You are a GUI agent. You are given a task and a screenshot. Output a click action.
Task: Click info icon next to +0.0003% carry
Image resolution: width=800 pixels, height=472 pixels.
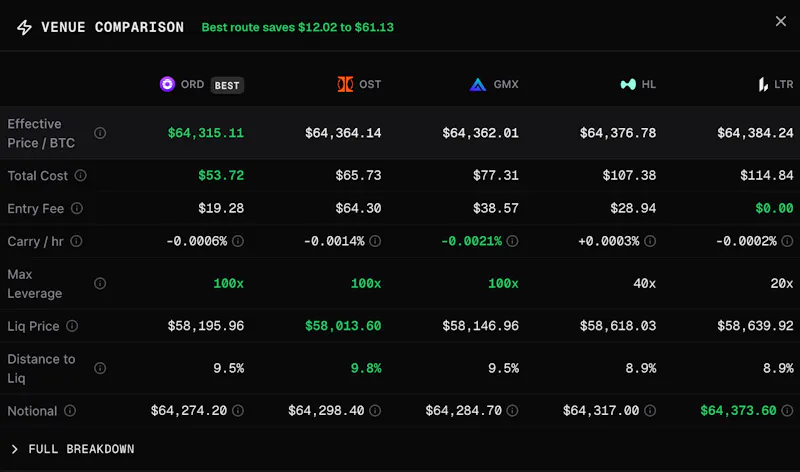pyautogui.click(x=650, y=241)
